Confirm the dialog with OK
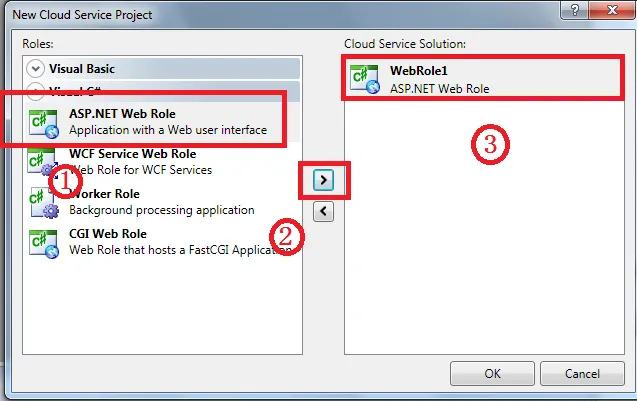The height and width of the screenshot is (401, 637). click(x=492, y=373)
